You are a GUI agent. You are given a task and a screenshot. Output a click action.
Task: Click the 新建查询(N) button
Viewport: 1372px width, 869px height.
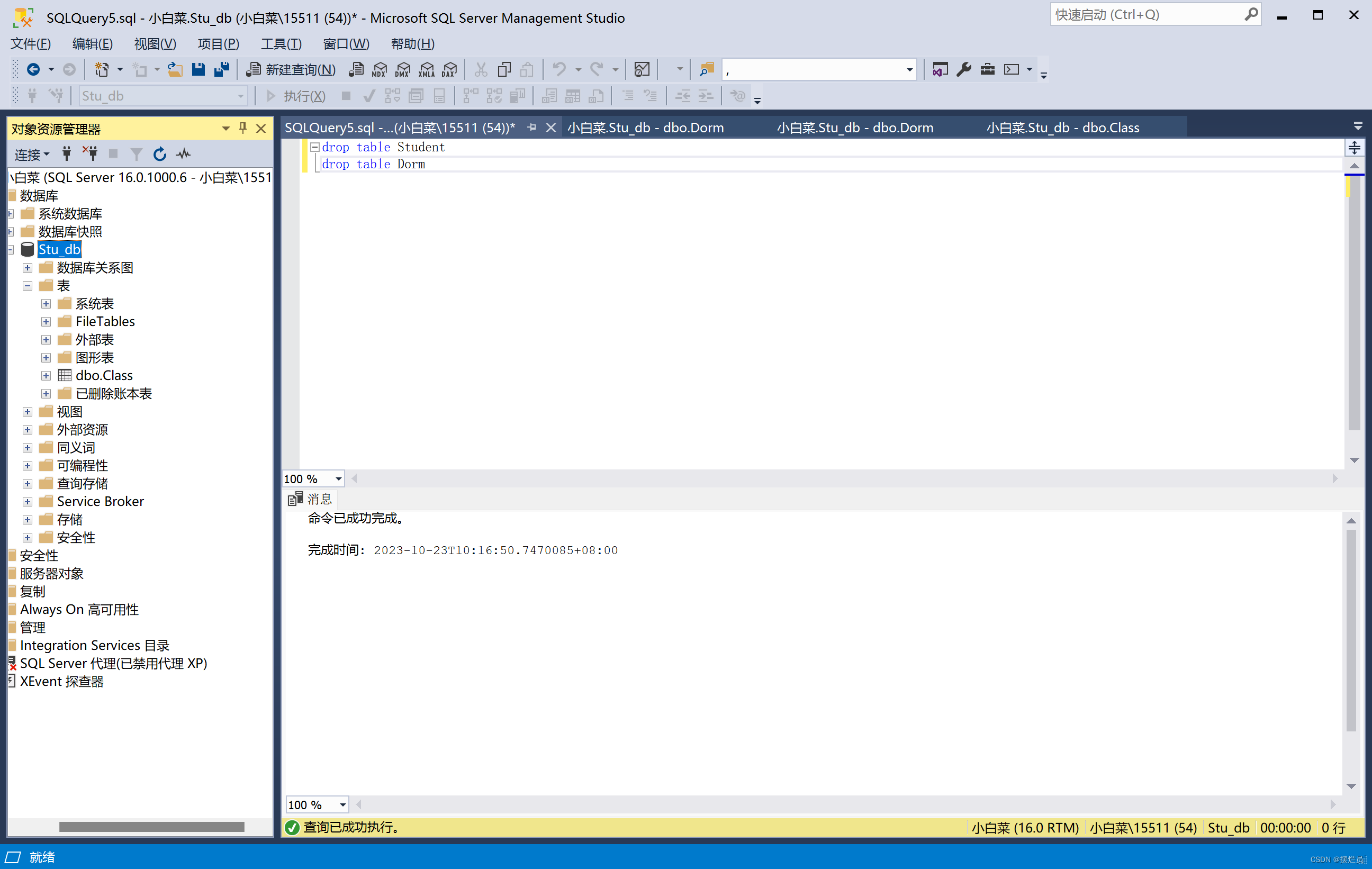(x=291, y=69)
